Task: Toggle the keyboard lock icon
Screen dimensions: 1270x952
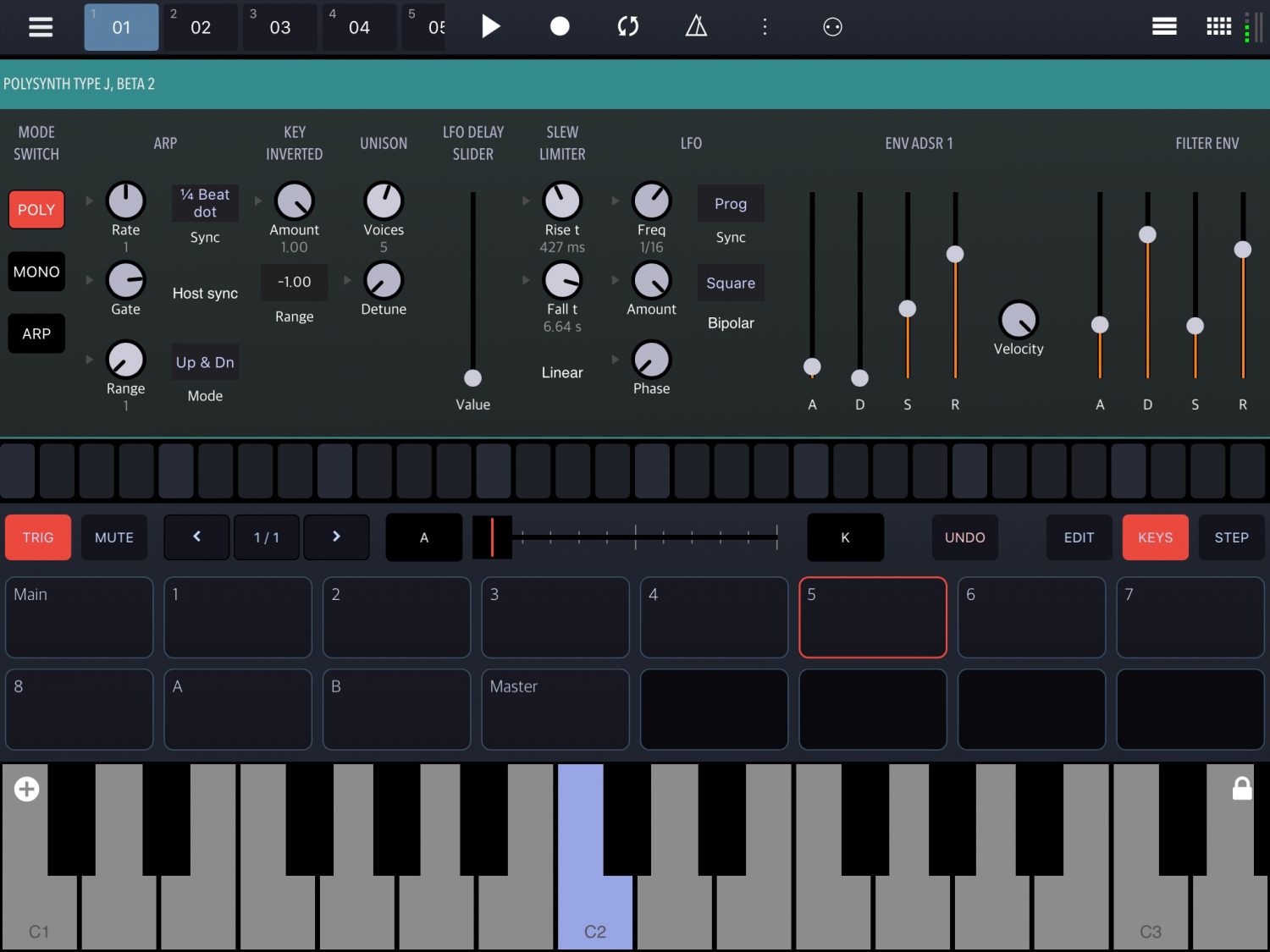Action: [1242, 788]
